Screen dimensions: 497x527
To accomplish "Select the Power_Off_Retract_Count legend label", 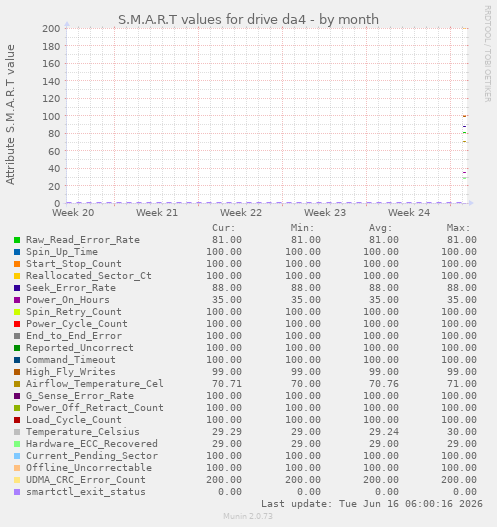I will coord(95,408).
